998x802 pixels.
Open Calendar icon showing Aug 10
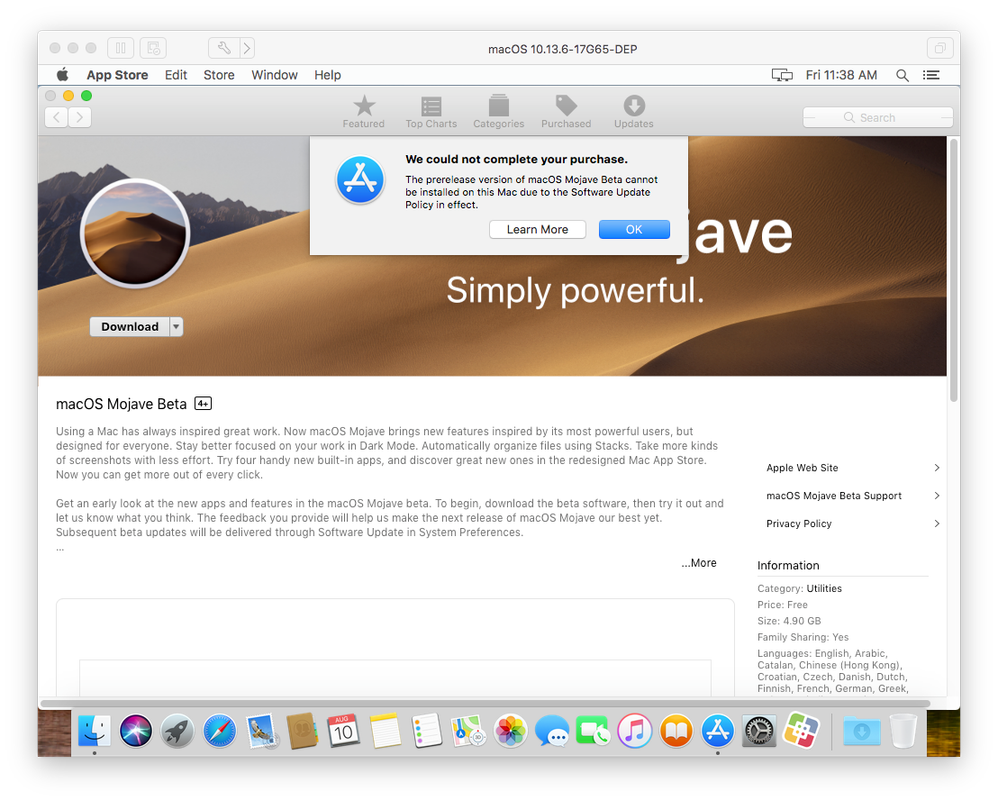click(x=344, y=730)
